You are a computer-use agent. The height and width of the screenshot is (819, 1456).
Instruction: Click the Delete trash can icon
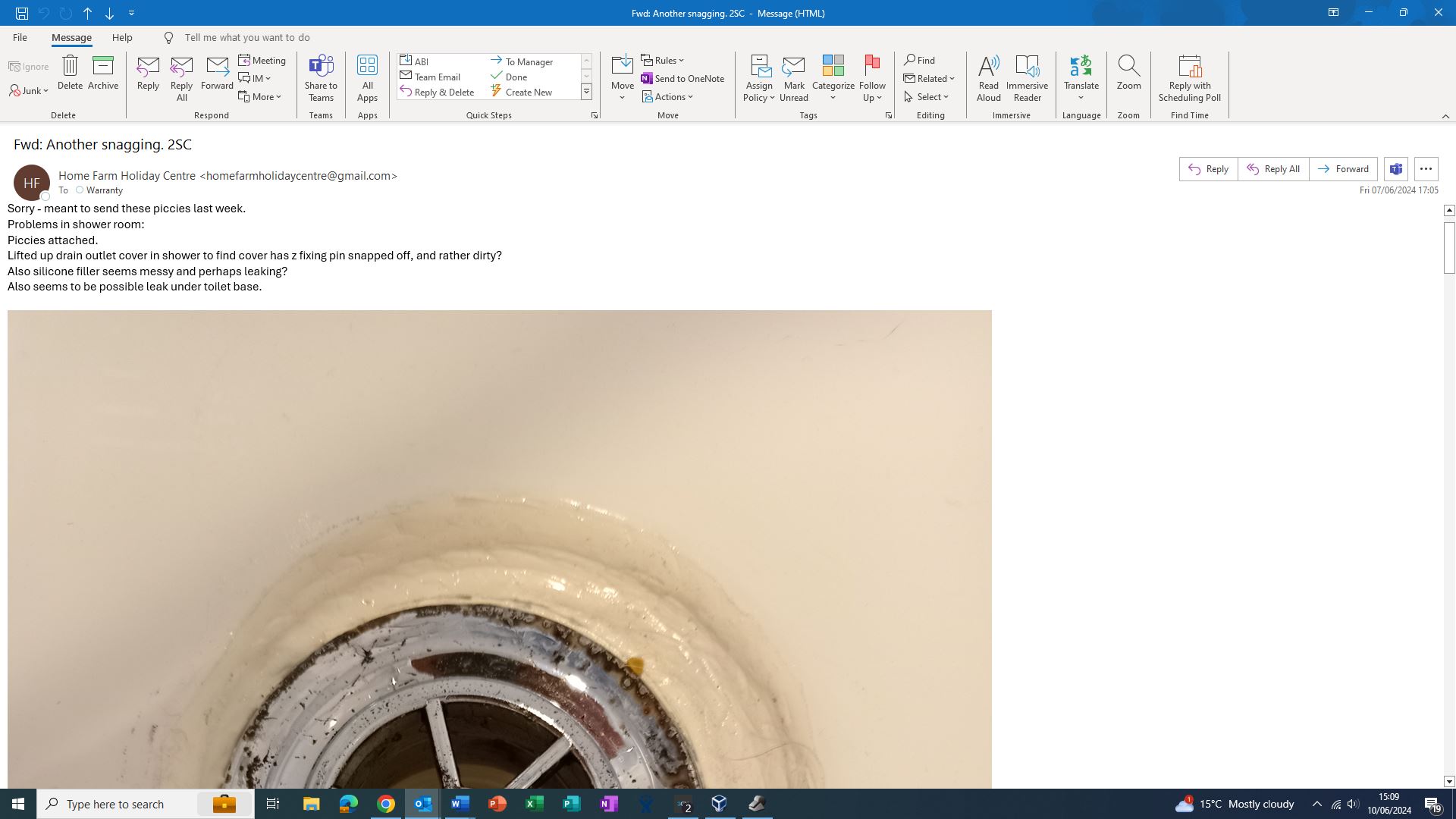70,67
